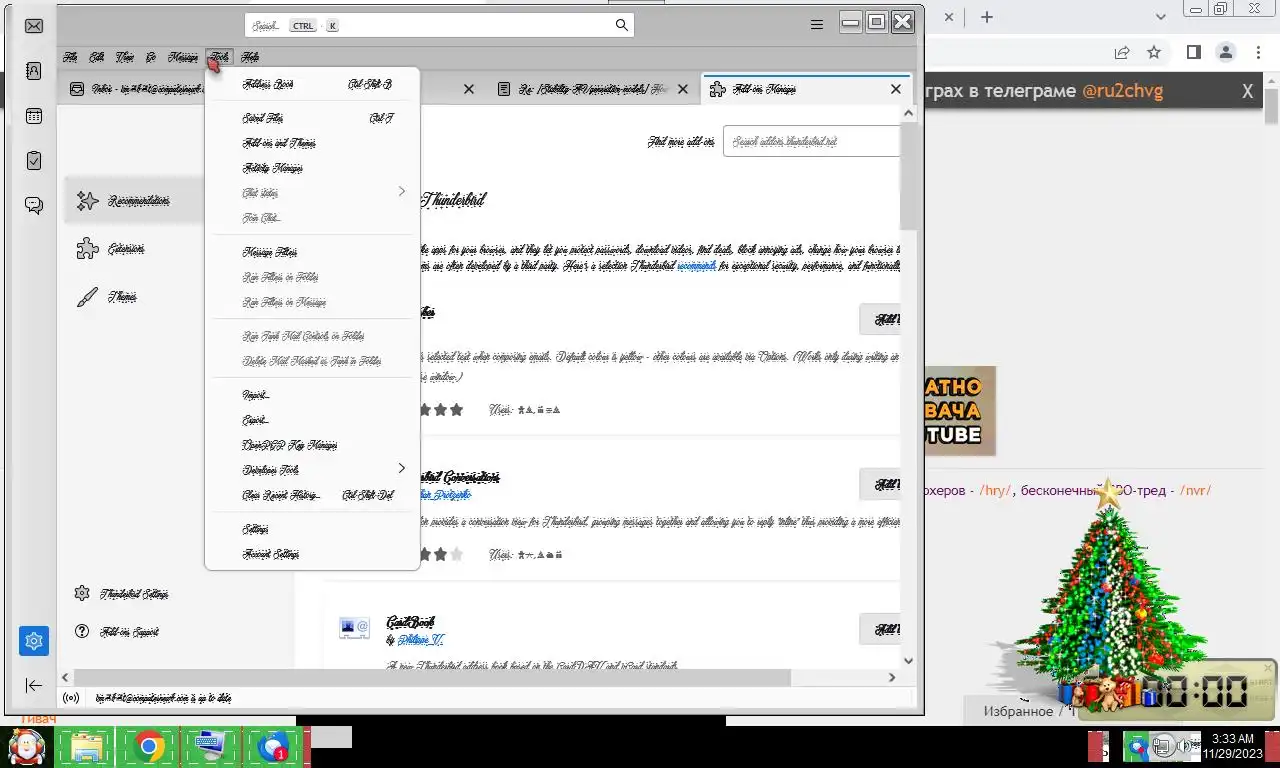Open the Message menu
Viewport: 1280px width, 768px height.
(x=183, y=57)
